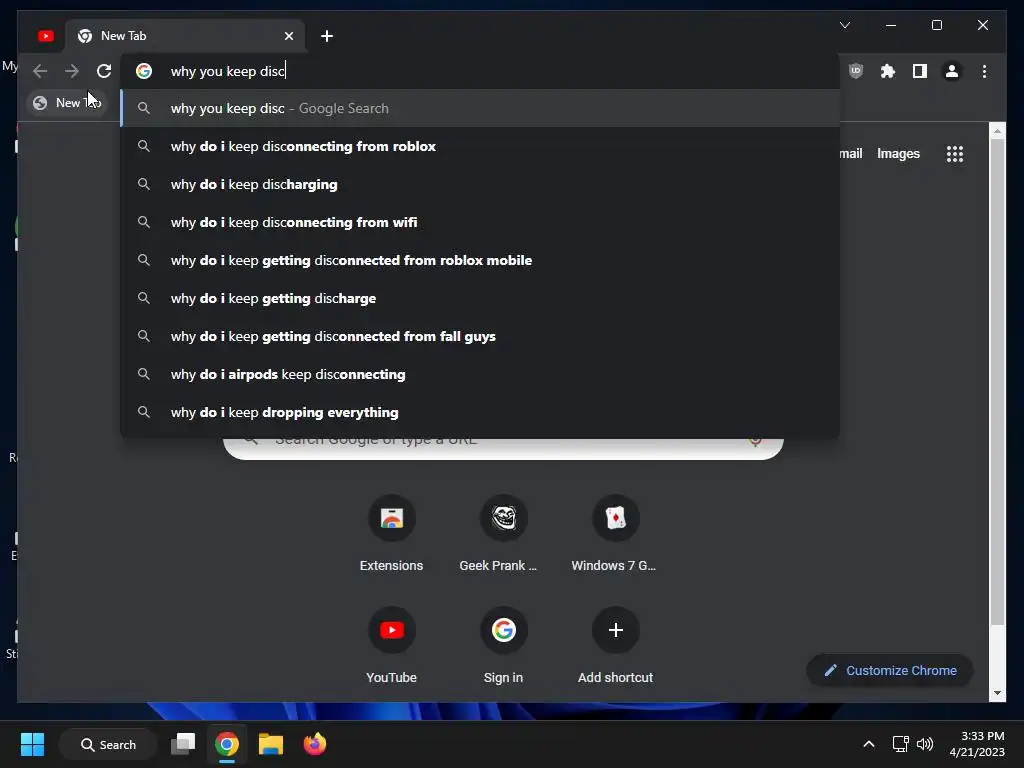Click the page vertical scrollbar thumb
Screen dimensions: 1024x768
[x=997, y=382]
